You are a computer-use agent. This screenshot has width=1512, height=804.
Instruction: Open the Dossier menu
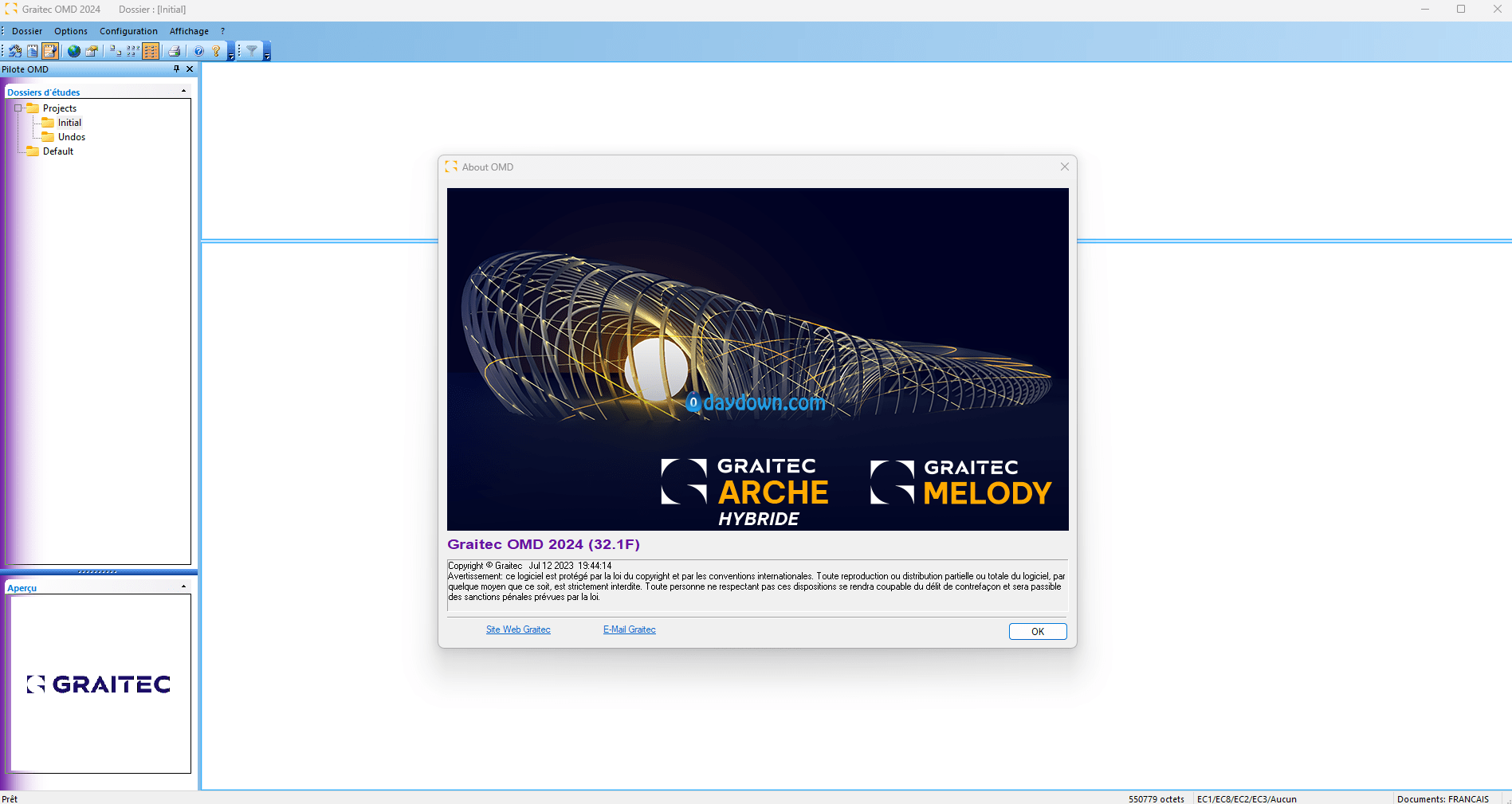pos(27,31)
